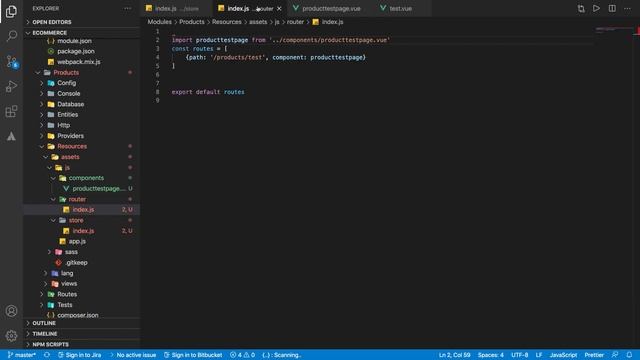Click Spaces: 4 indentation setting

pos(491,355)
